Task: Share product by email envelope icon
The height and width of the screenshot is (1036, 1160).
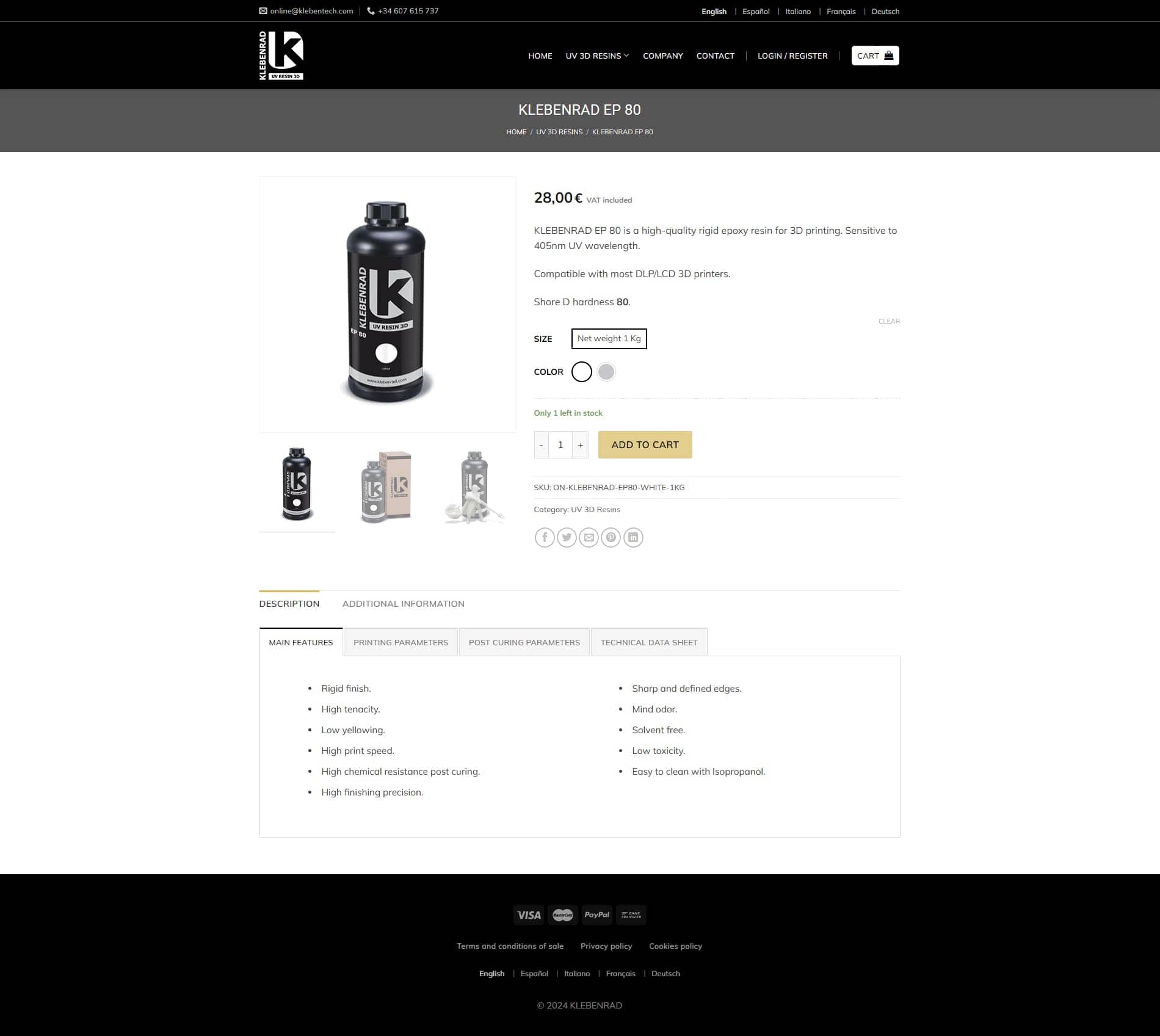Action: click(589, 537)
